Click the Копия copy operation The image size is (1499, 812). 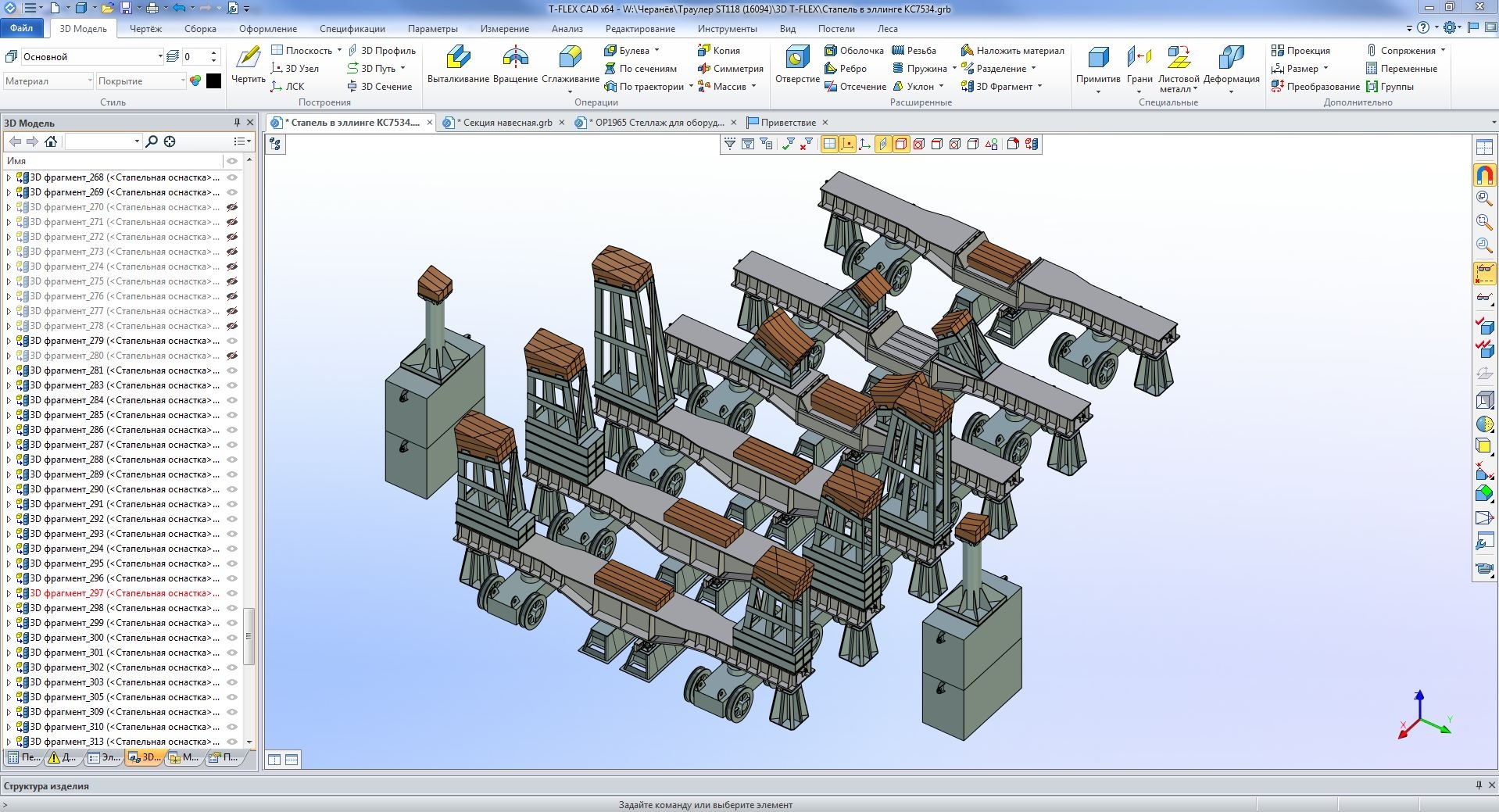718,50
